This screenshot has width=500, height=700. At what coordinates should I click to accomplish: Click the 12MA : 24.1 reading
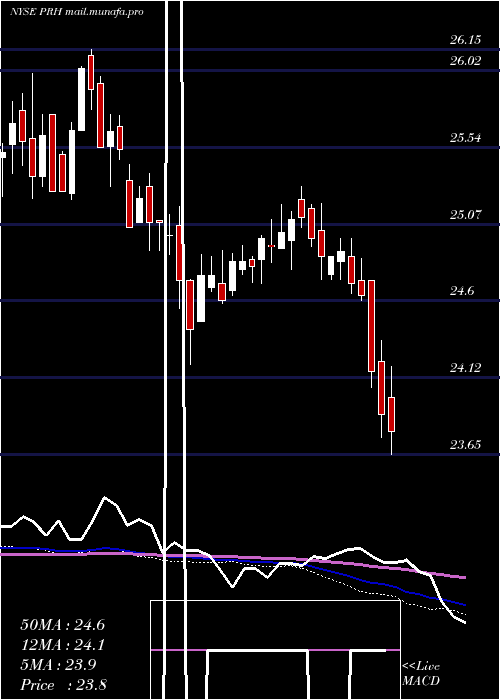click(62, 645)
